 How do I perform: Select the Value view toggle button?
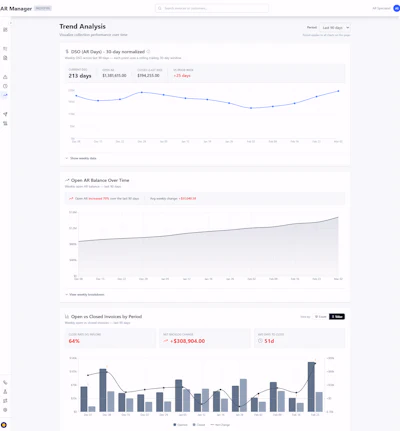point(337,317)
